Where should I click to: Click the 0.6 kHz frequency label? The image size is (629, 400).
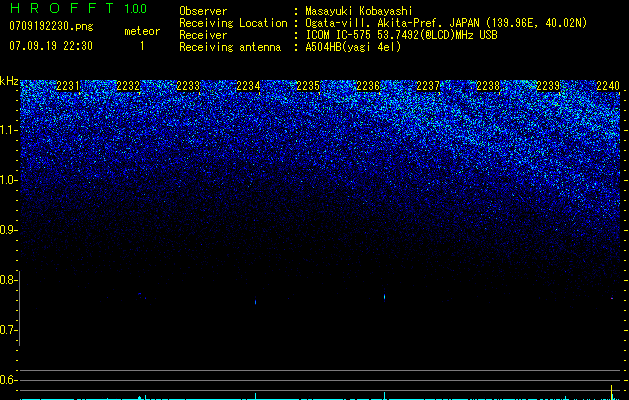[7, 380]
